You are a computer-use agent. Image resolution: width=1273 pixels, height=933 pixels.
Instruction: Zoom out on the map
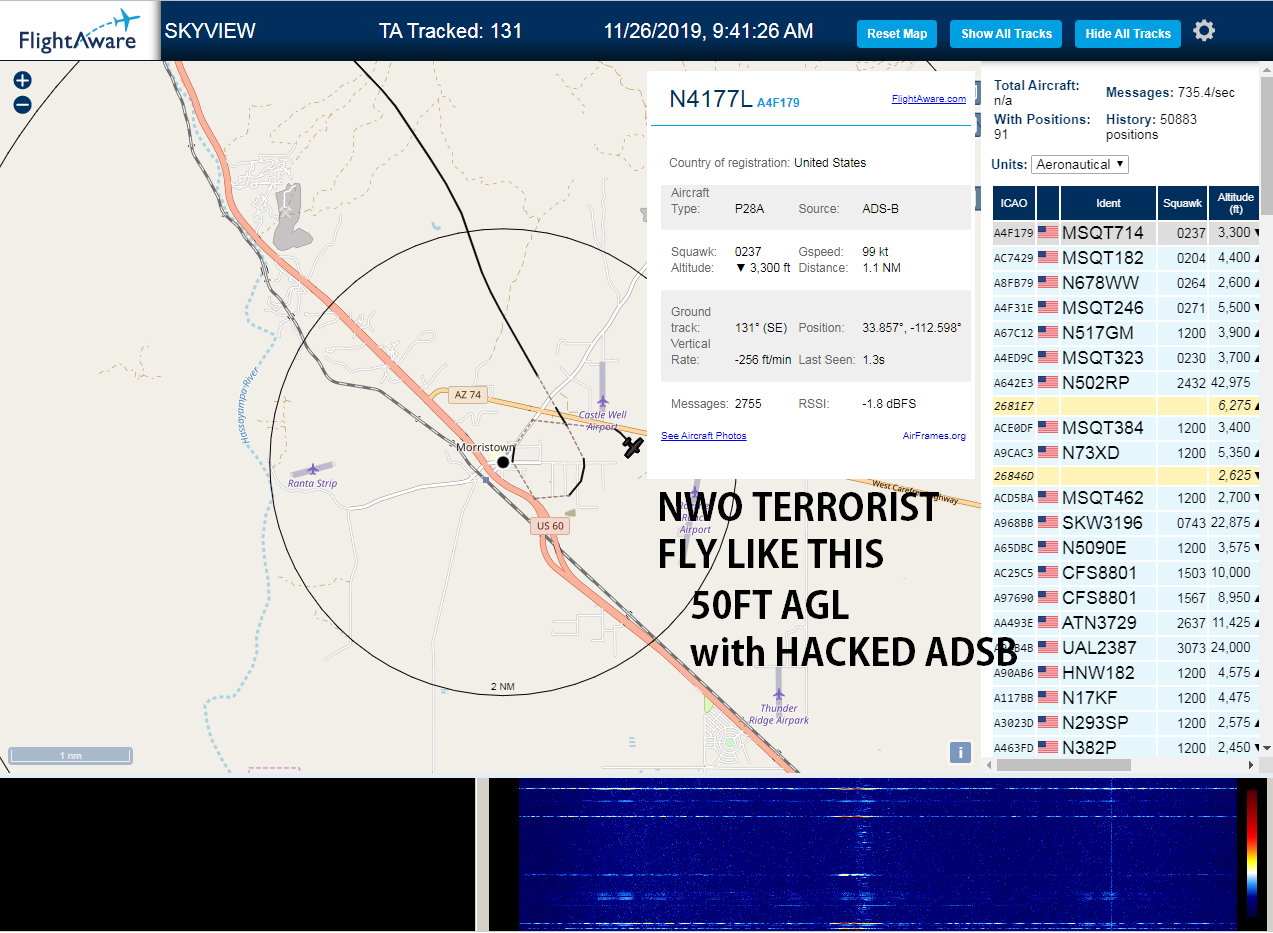tap(22, 105)
